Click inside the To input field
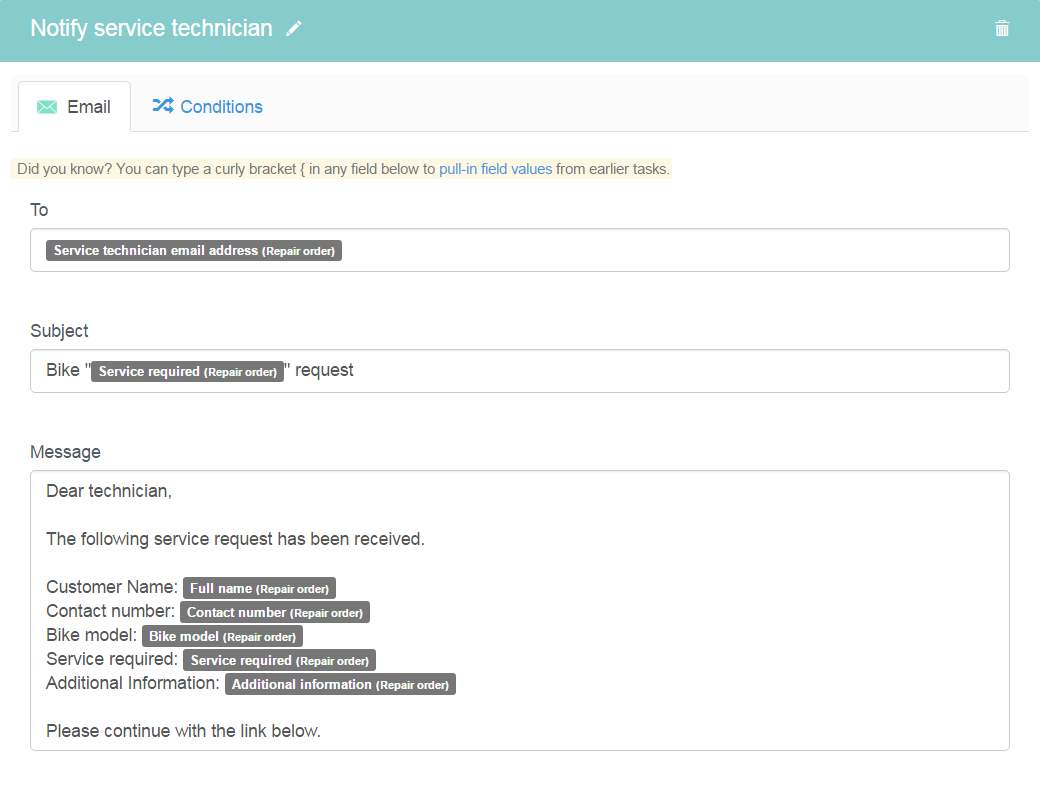 520,250
